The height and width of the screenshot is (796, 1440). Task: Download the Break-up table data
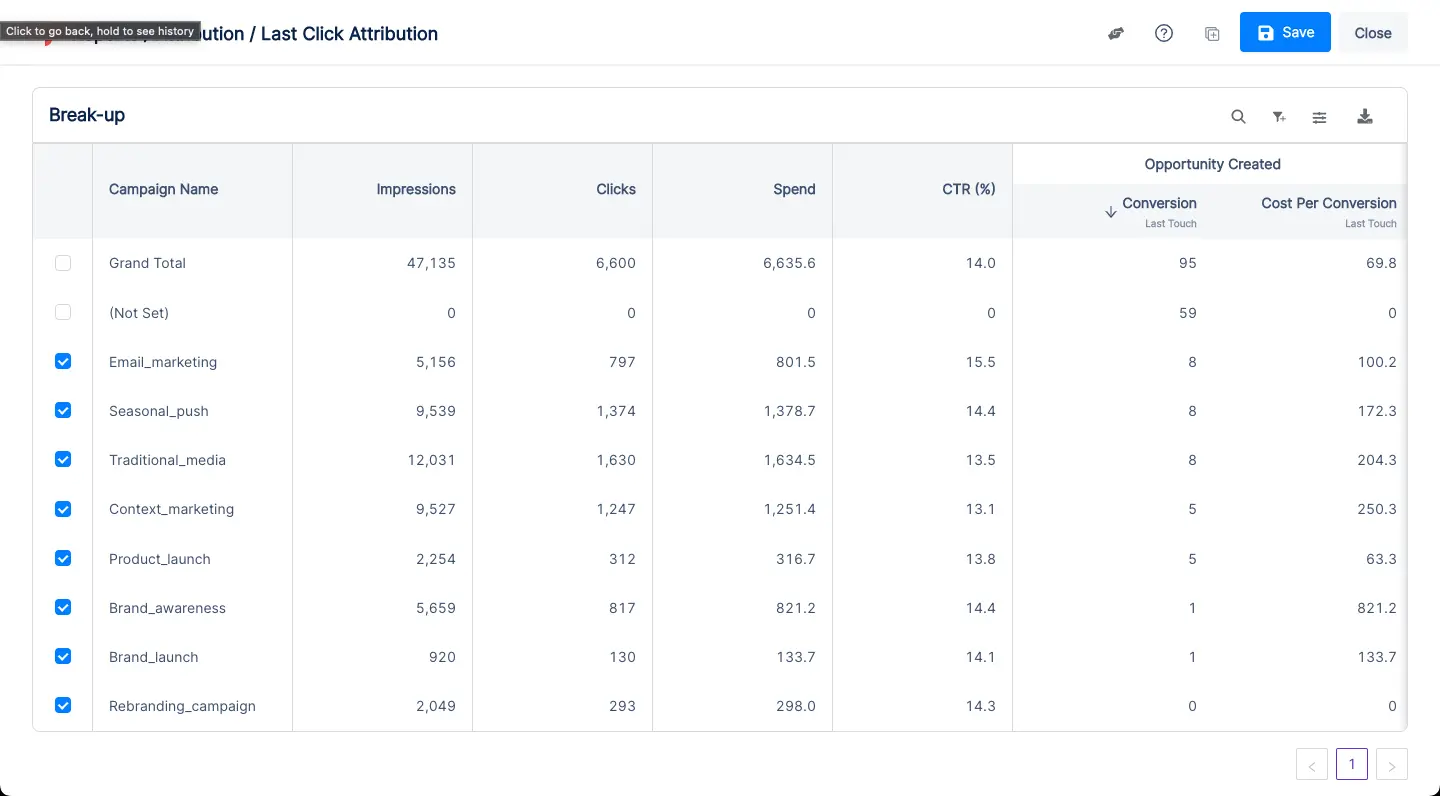click(1365, 116)
